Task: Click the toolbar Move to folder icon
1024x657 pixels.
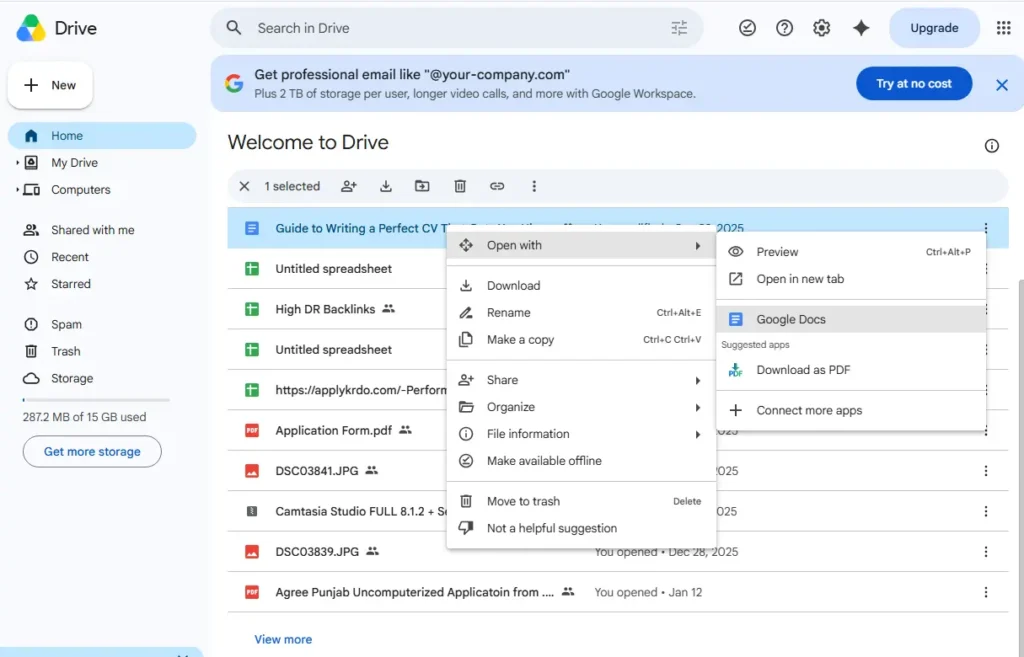Action: [x=423, y=186]
